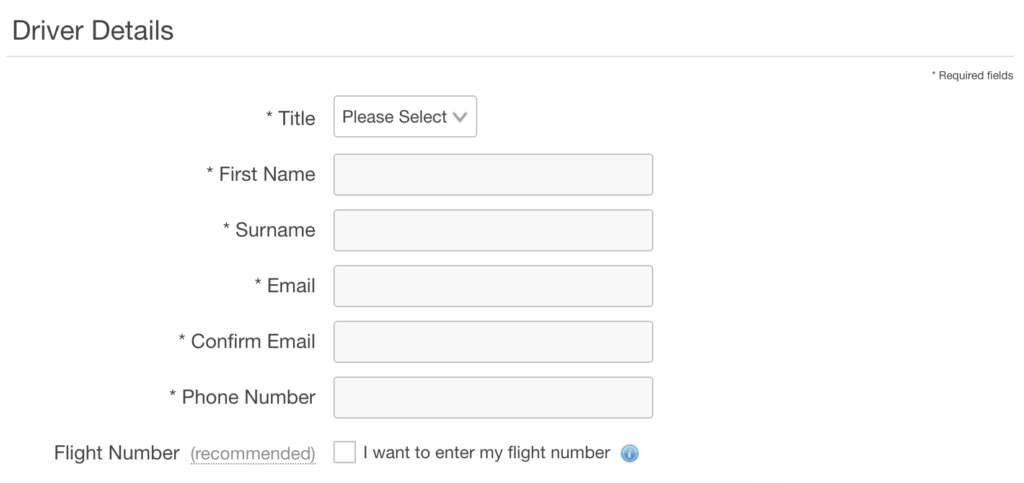The height and width of the screenshot is (483, 1024).
Task: Click the '* Email' label, not Confirm Email
Action: [x=285, y=285]
